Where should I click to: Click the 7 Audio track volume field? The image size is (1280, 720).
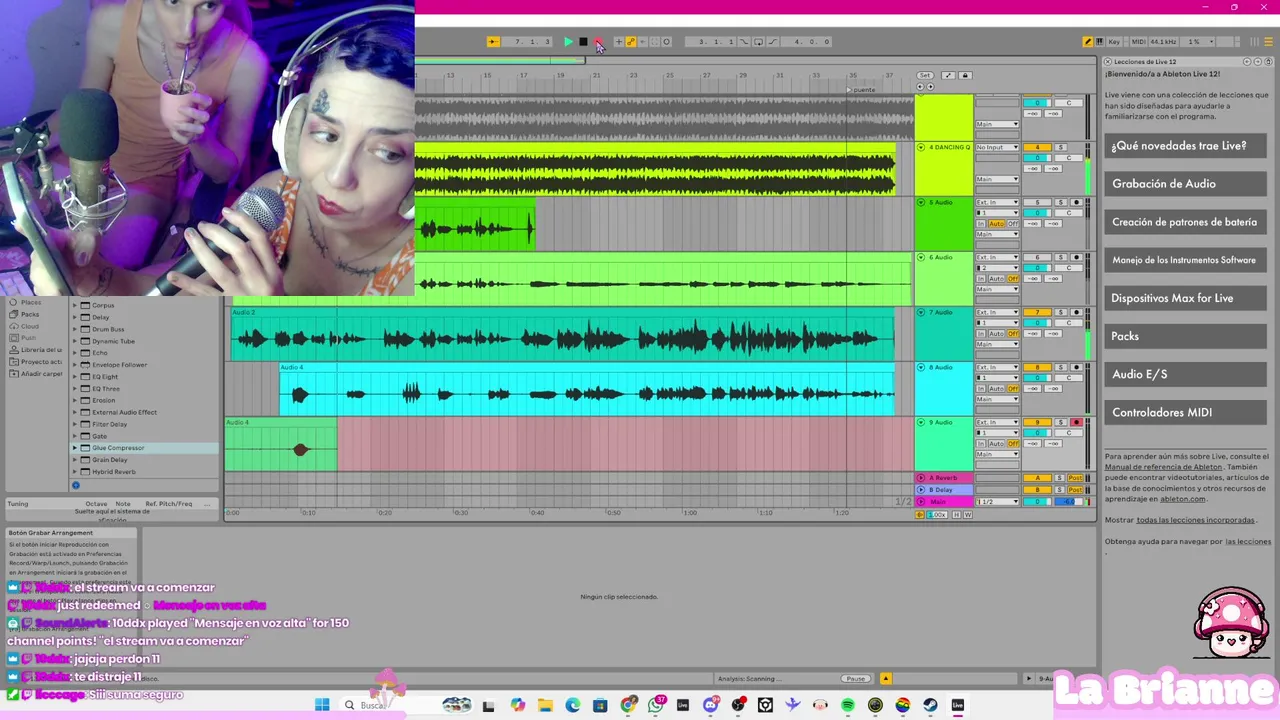click(x=1037, y=323)
